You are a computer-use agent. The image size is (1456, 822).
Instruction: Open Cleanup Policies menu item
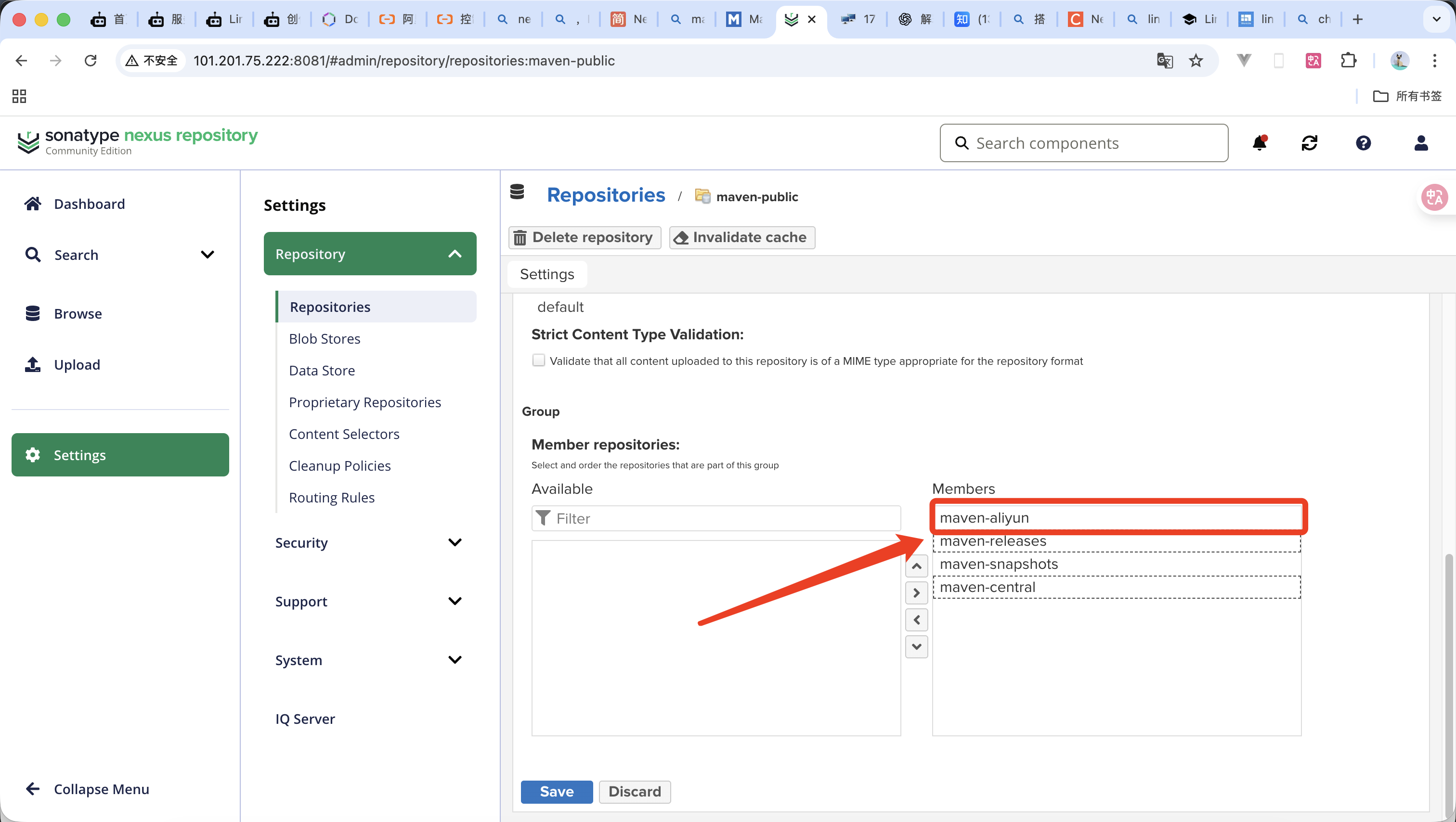point(340,465)
